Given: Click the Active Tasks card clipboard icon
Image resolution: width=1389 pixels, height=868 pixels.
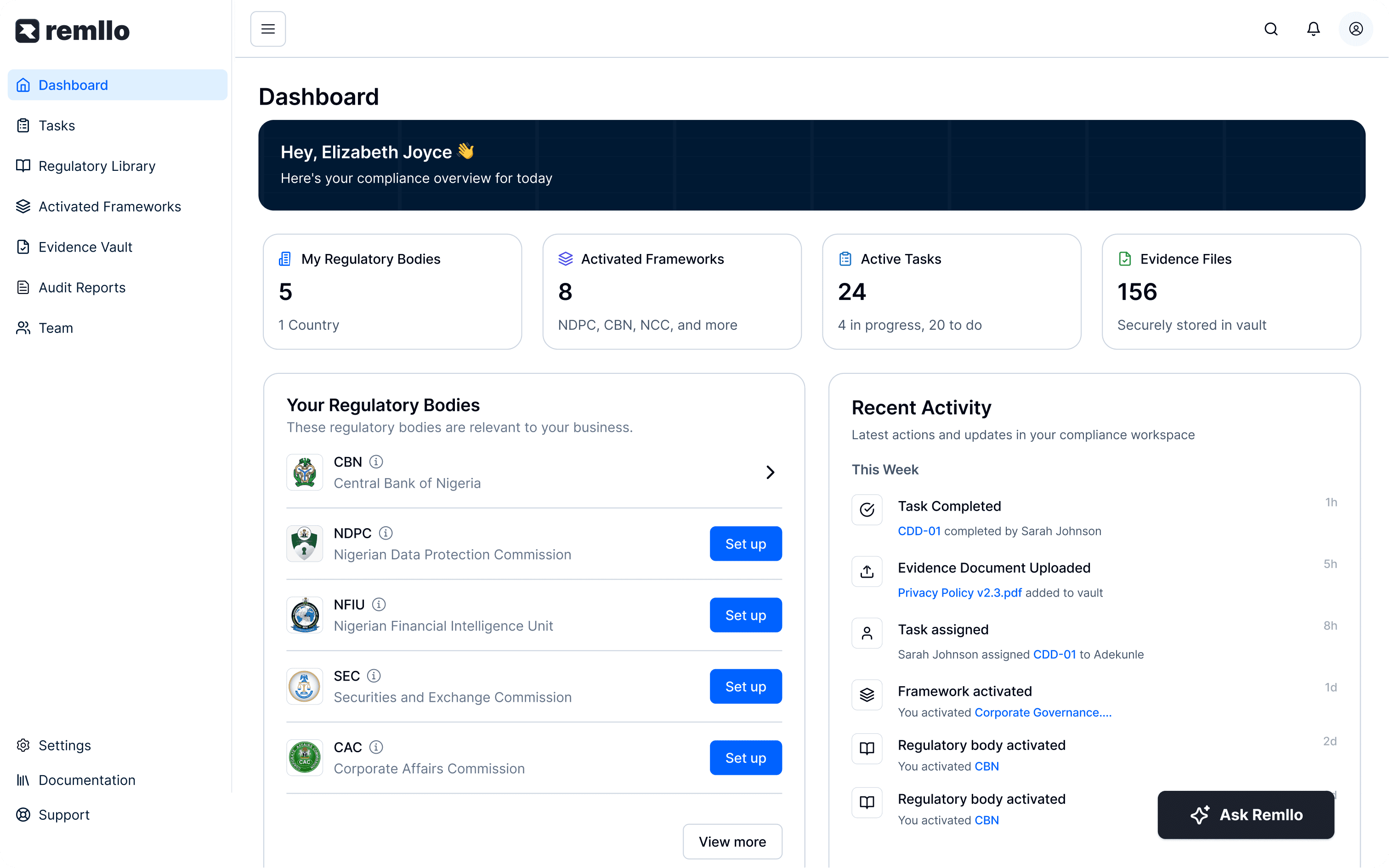Looking at the screenshot, I should coord(845,259).
